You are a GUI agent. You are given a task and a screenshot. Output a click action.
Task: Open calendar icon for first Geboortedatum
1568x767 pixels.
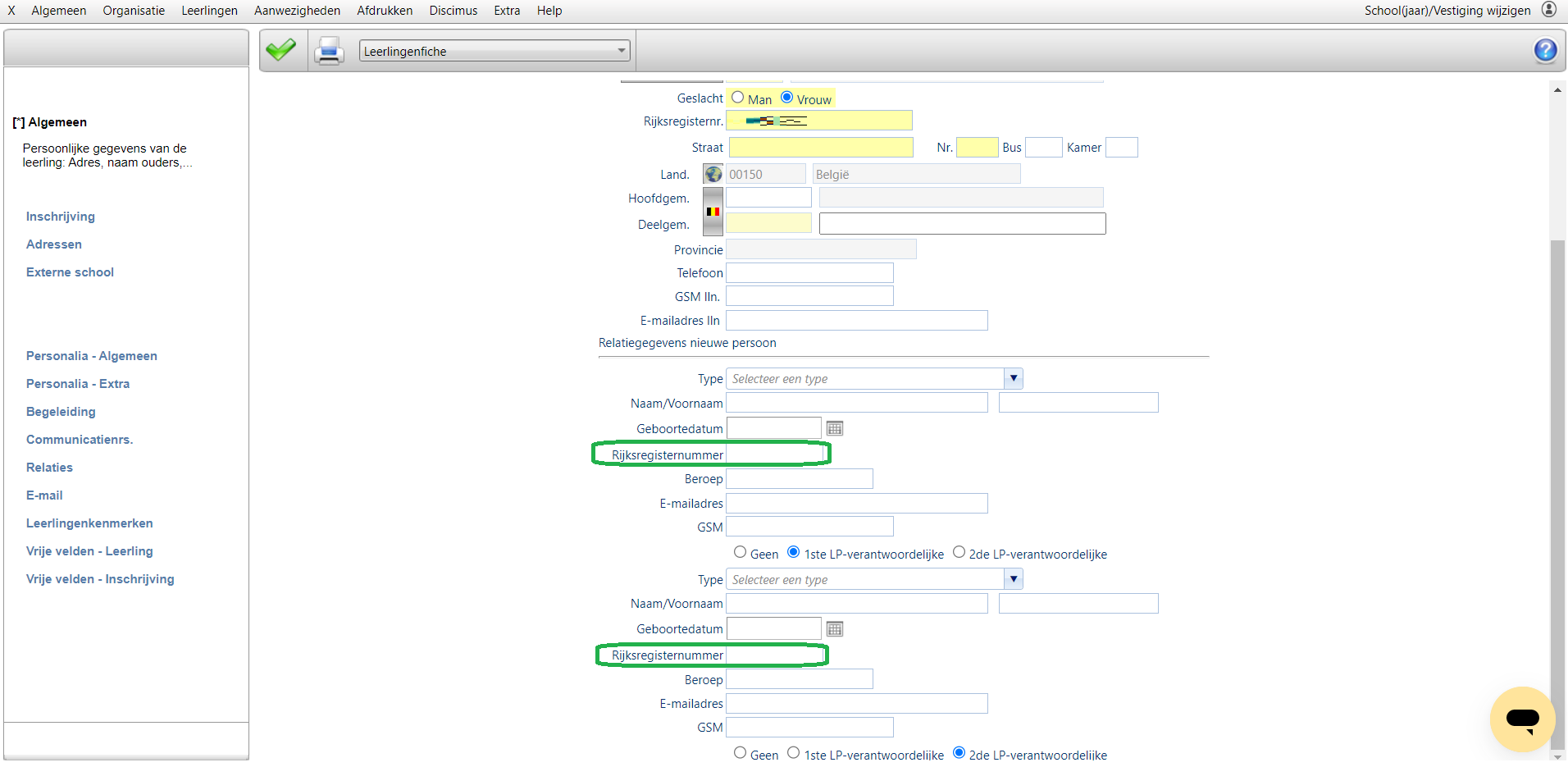(x=835, y=428)
